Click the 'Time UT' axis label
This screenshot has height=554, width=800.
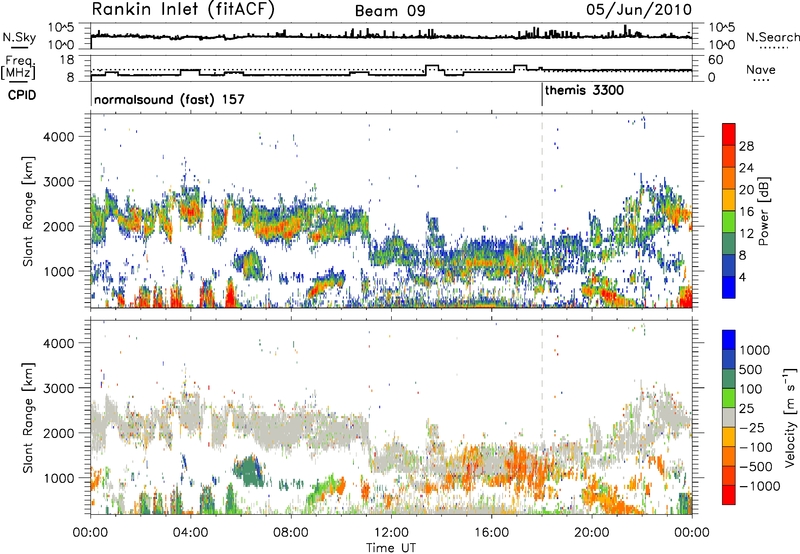[391, 548]
